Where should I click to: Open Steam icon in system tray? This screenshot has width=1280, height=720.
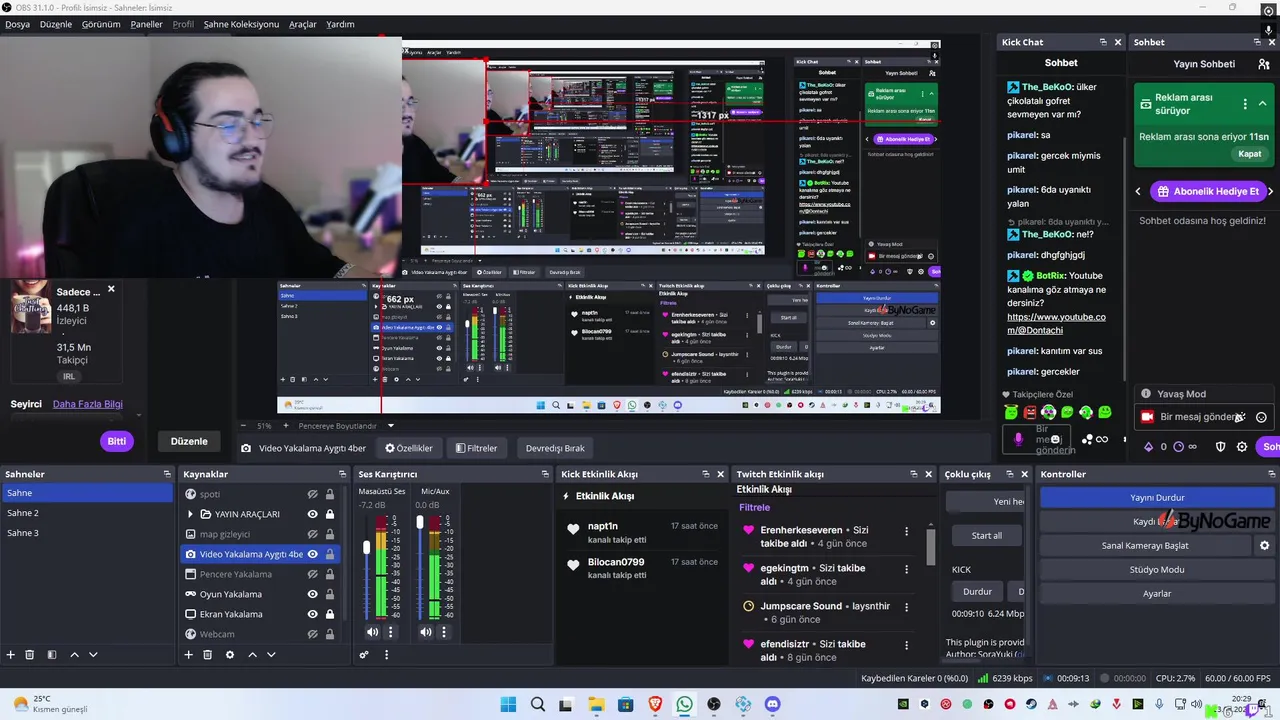coord(1031,705)
